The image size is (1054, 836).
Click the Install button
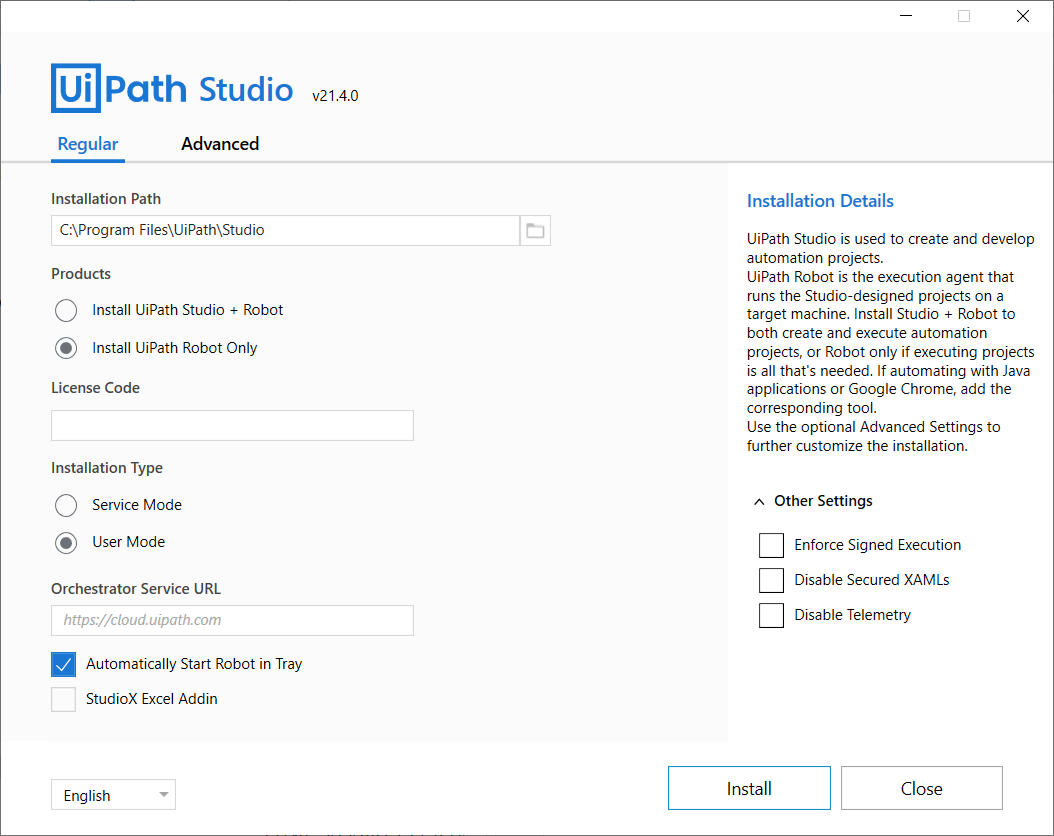pos(749,788)
